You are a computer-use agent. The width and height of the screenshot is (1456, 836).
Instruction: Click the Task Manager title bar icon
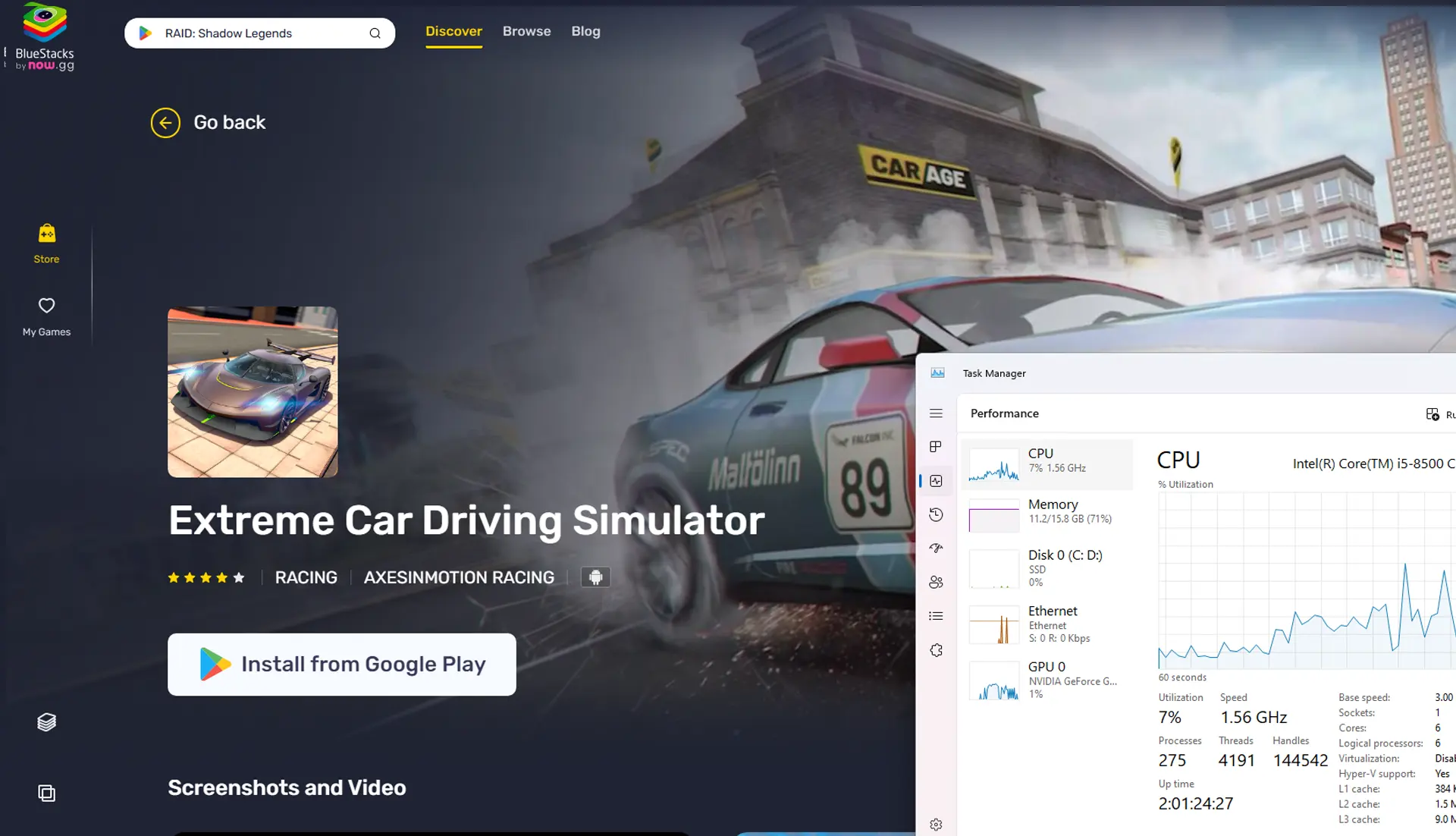pyautogui.click(x=937, y=373)
